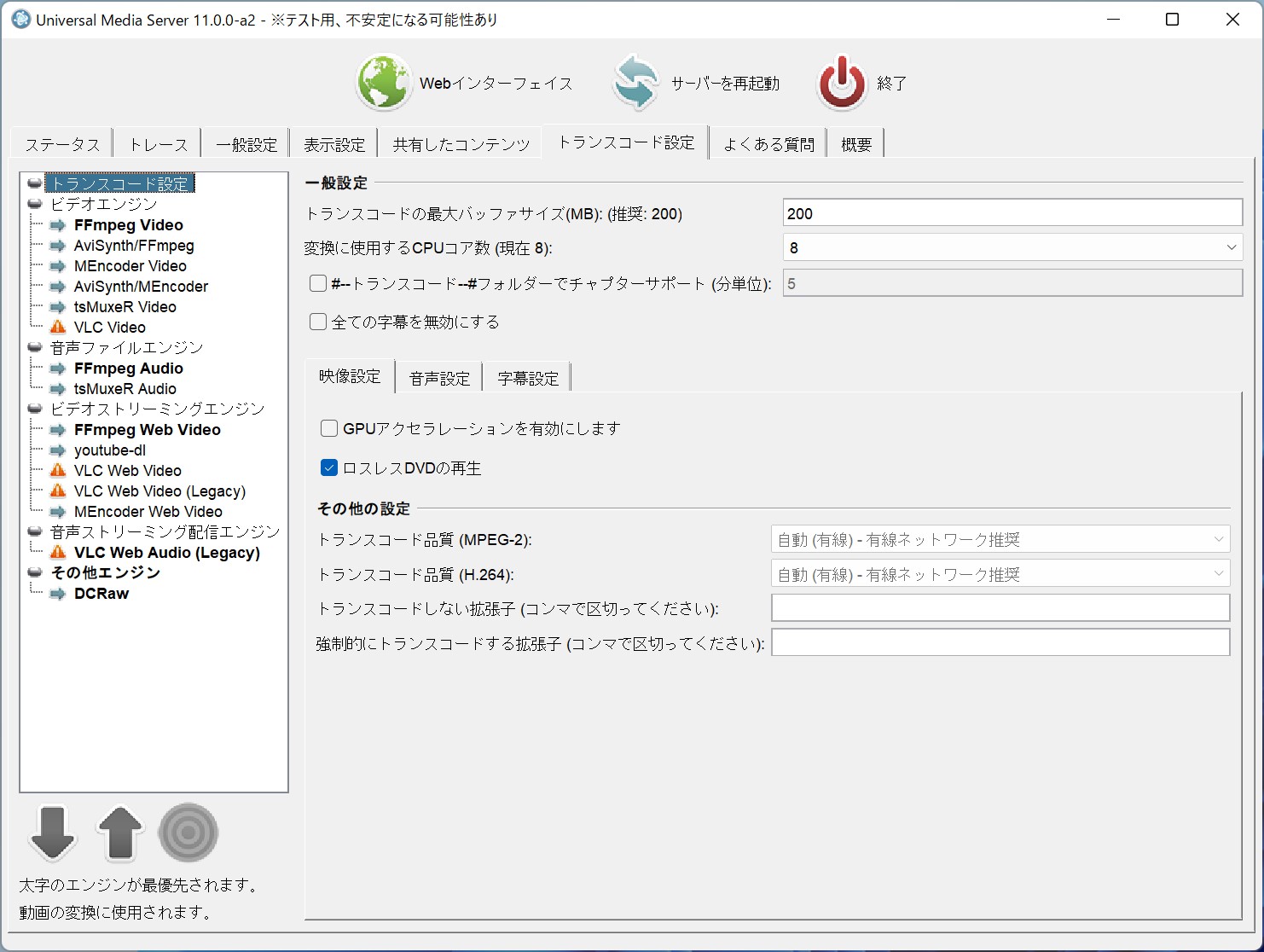Quit UMS with the red power icon
The height and width of the screenshot is (952, 1264).
(x=842, y=82)
